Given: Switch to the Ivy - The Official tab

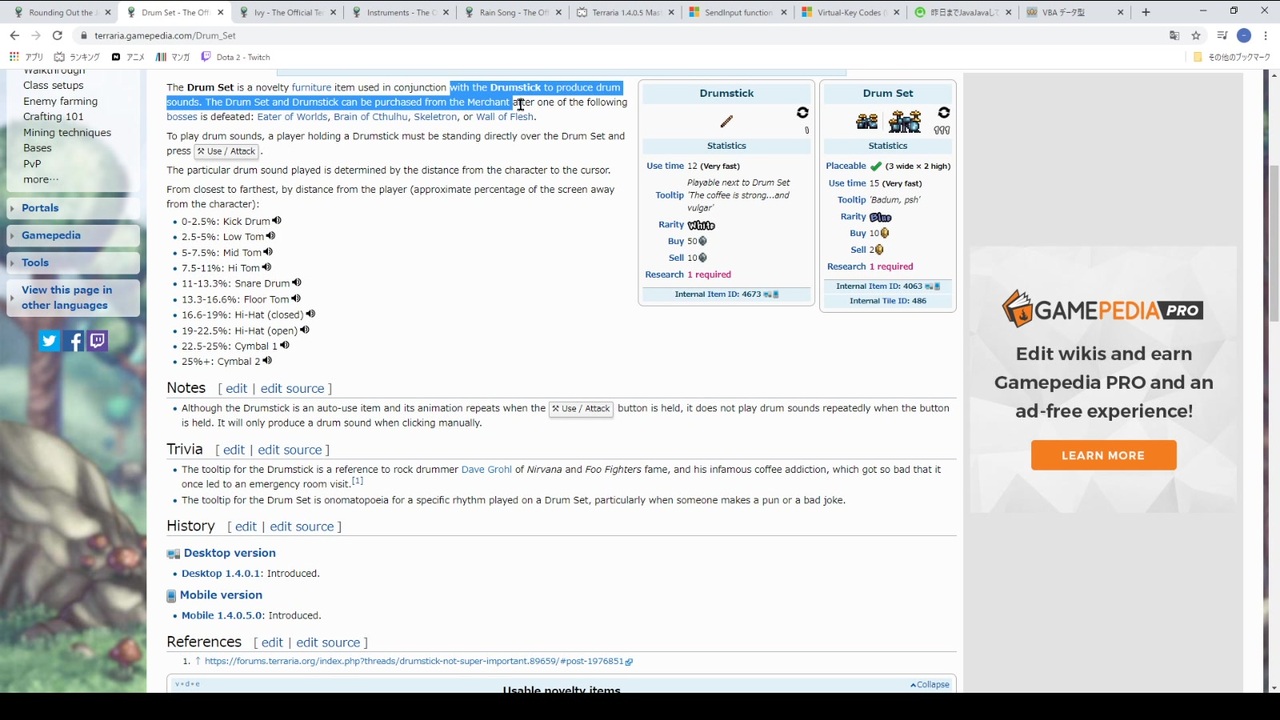Looking at the screenshot, I should click(x=287, y=12).
